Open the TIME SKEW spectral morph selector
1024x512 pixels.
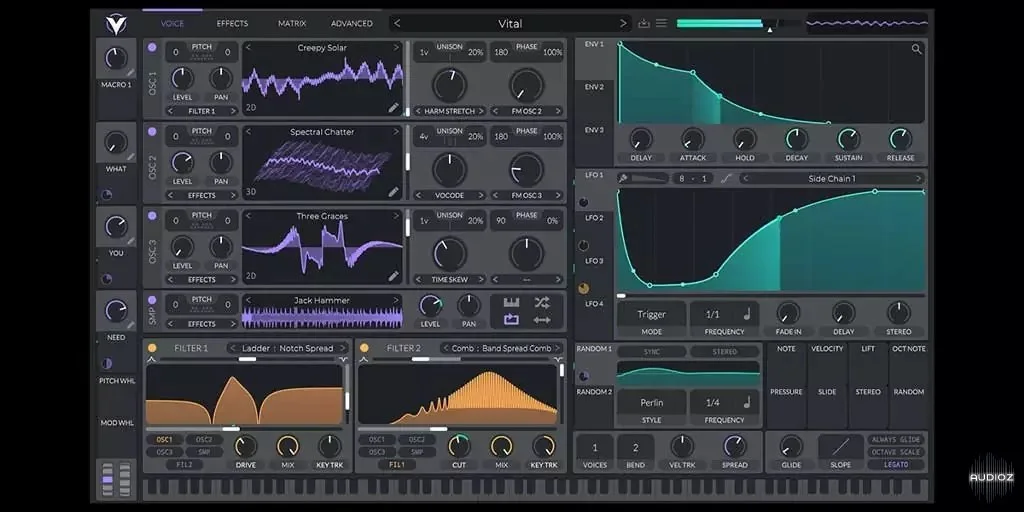pos(450,280)
